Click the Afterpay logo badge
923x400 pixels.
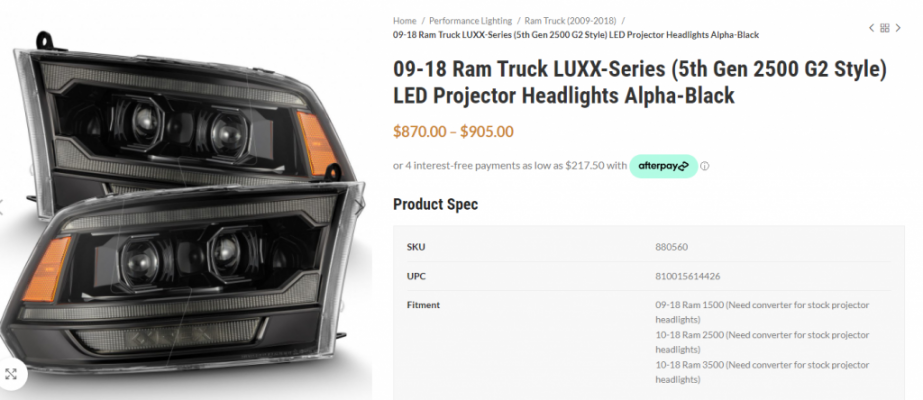pyautogui.click(x=663, y=166)
